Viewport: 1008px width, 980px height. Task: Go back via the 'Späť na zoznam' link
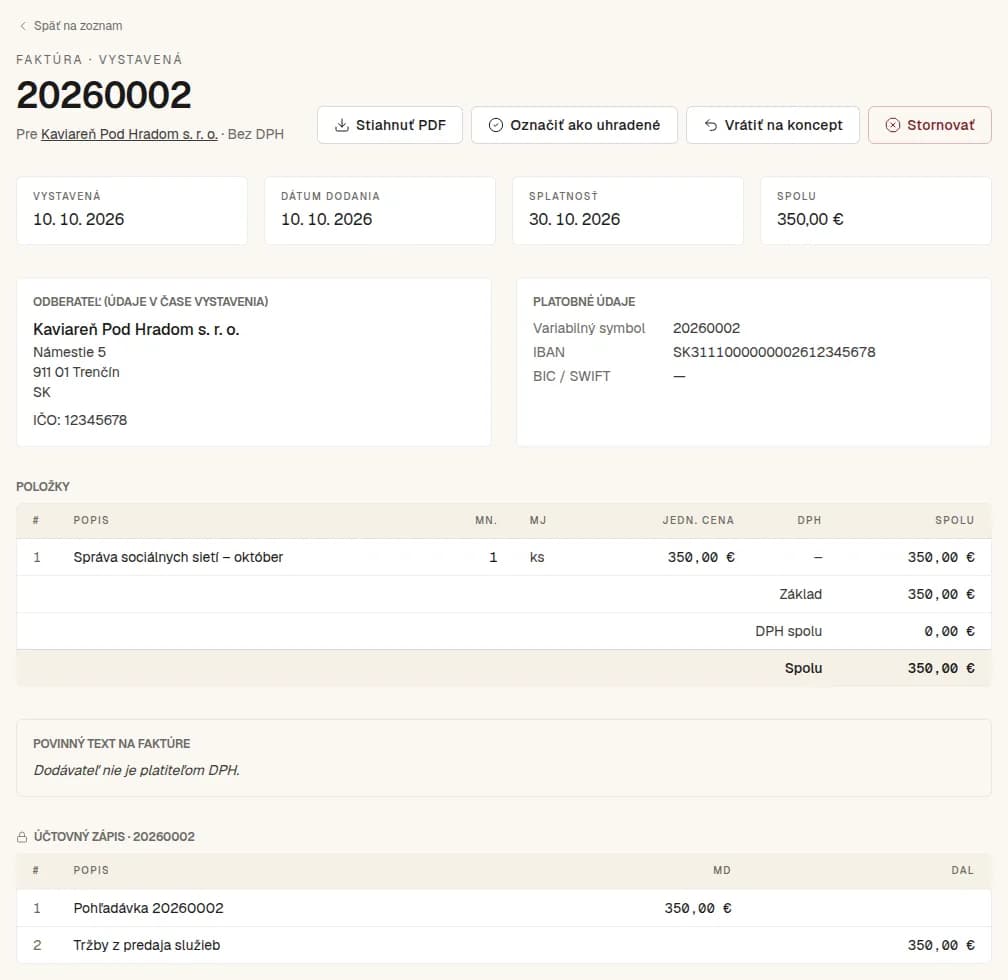71,26
